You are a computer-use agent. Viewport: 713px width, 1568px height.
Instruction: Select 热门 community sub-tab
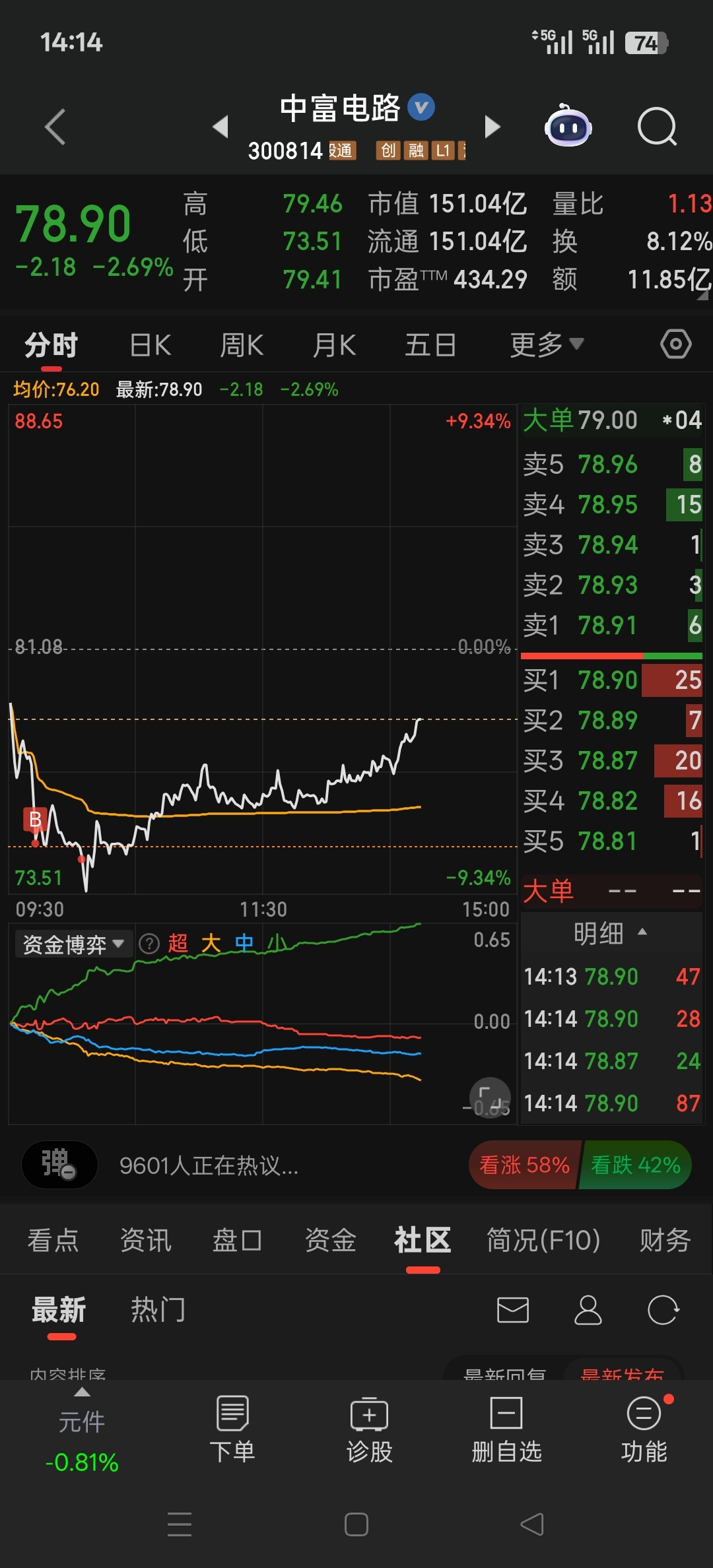[x=158, y=1310]
